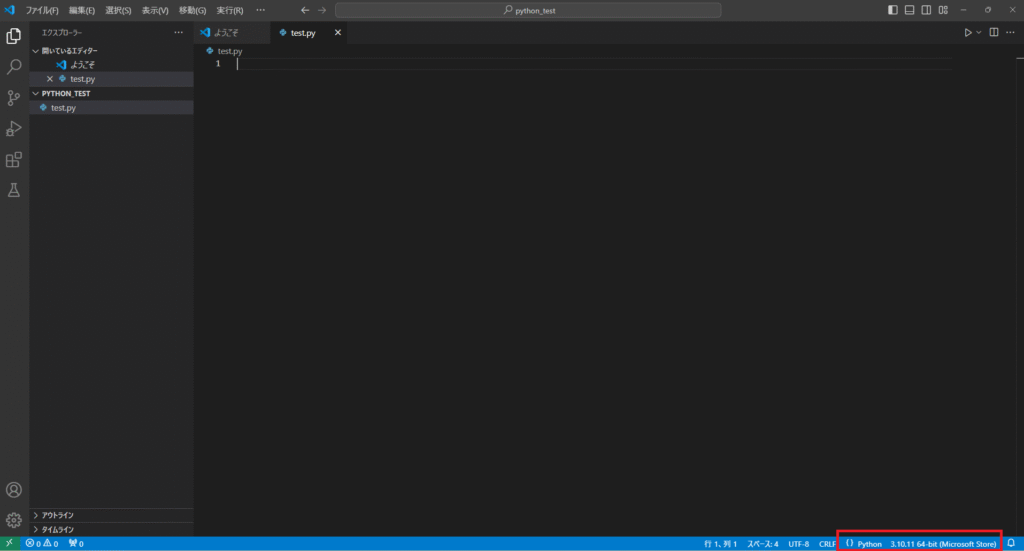Click Python 3.10.11 interpreter in status bar
1024x551 pixels.
click(x=942, y=544)
